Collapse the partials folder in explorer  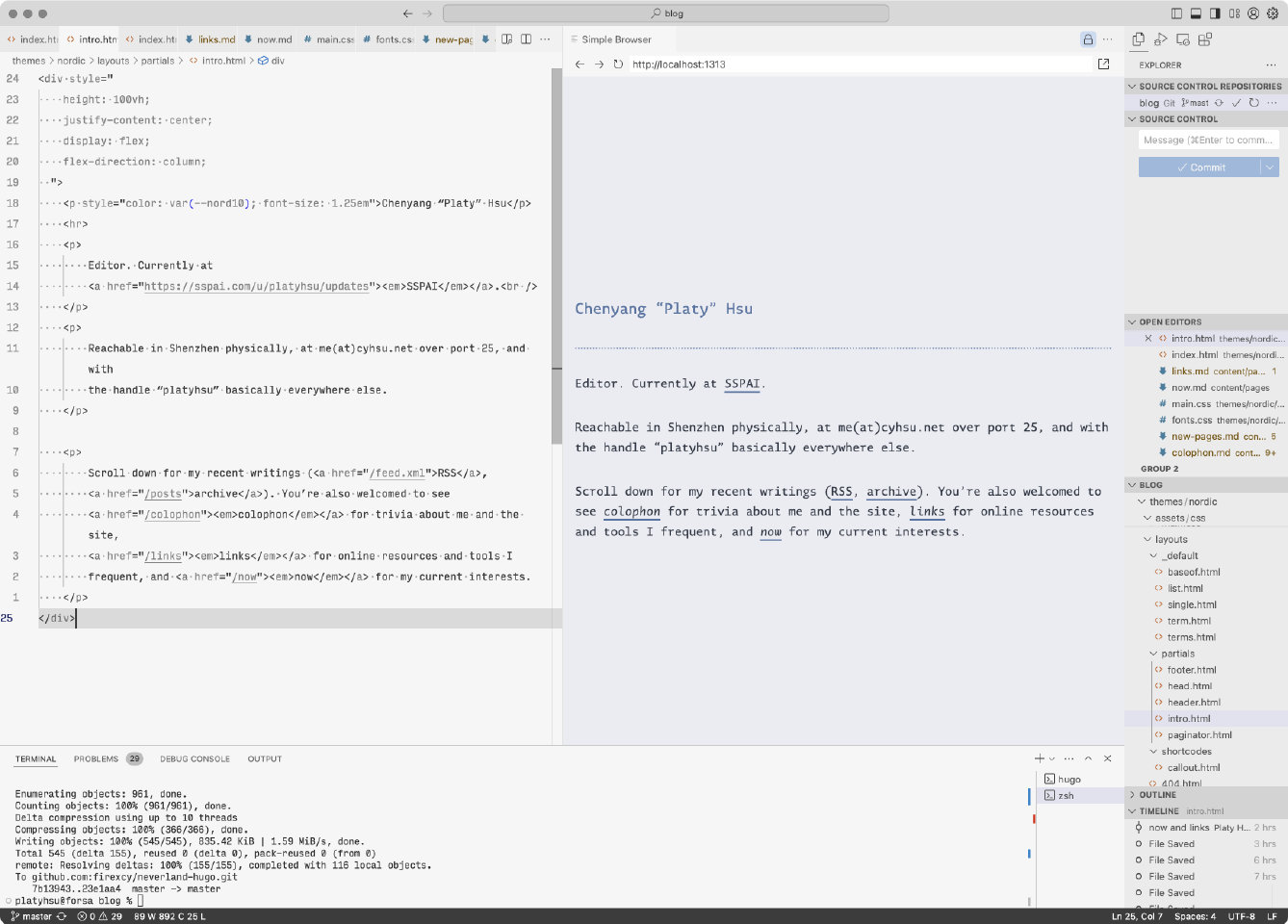(x=1177, y=654)
